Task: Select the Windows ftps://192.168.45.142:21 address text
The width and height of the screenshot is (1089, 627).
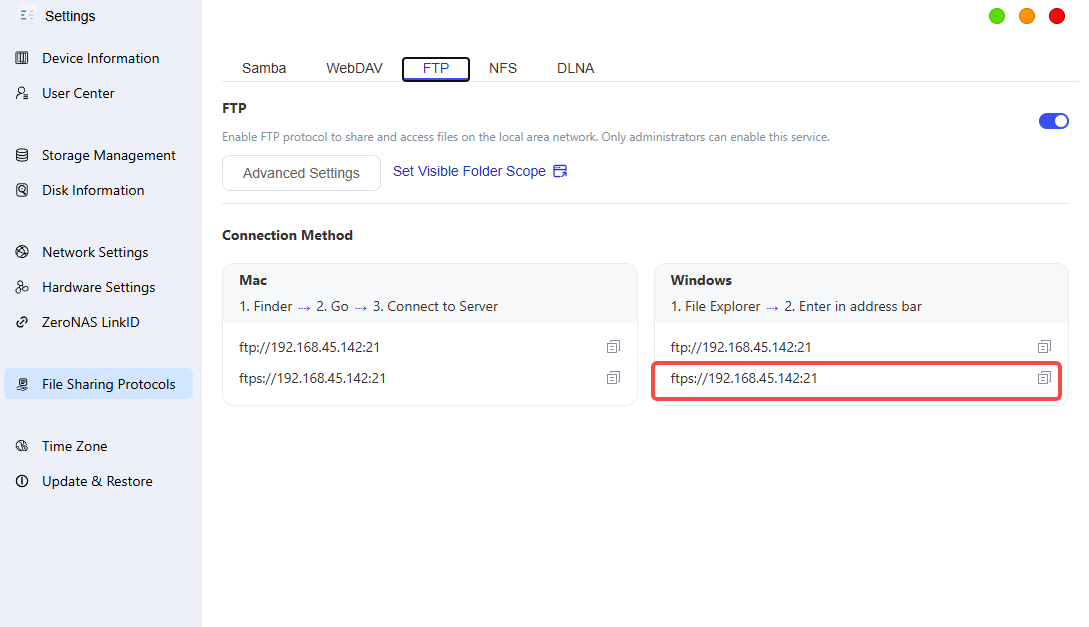Action: [744, 378]
